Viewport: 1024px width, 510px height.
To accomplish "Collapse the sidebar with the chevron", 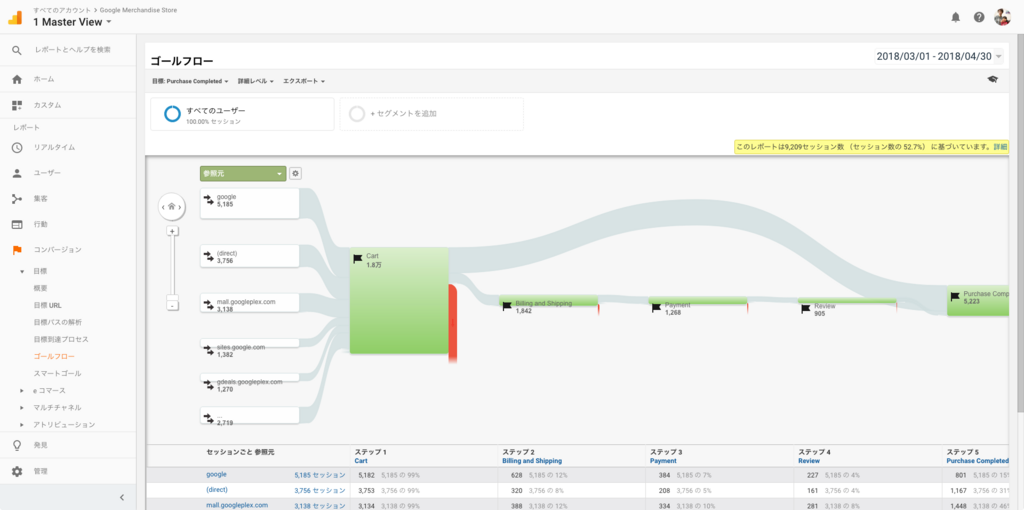I will pyautogui.click(x=121, y=498).
